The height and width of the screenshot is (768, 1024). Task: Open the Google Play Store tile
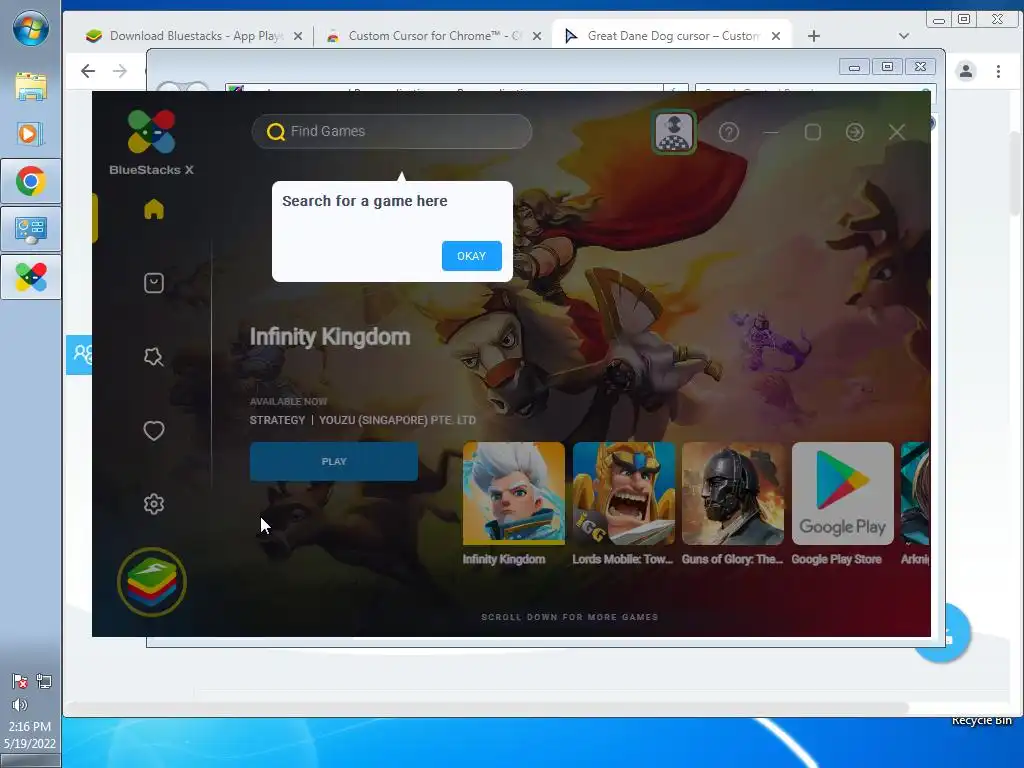click(x=842, y=493)
